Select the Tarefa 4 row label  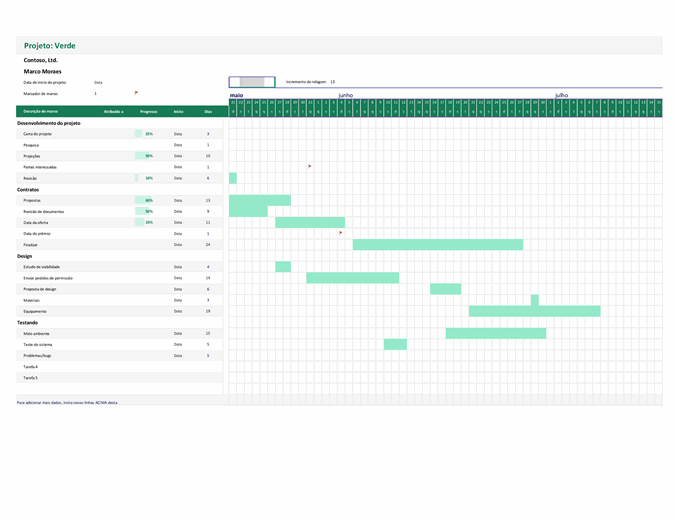(31, 367)
